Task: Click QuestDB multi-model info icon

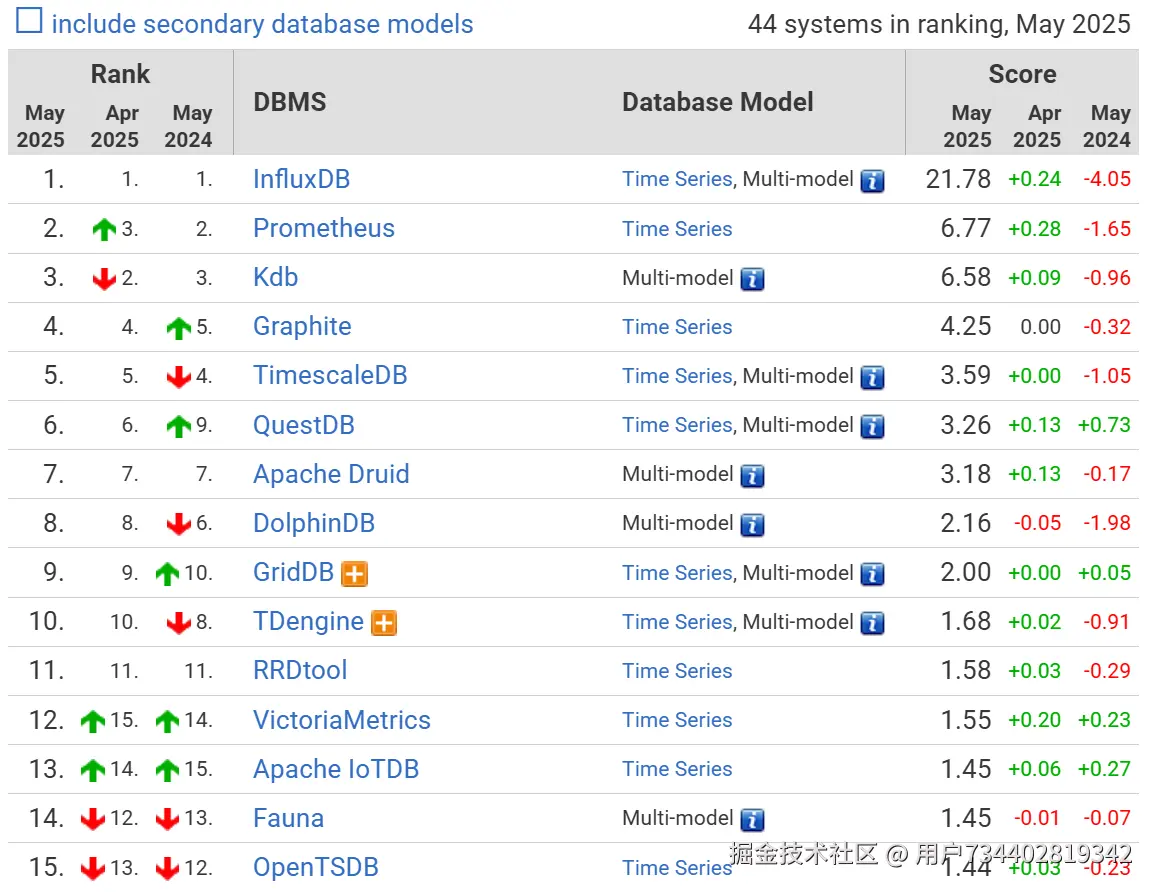Action: pos(872,426)
